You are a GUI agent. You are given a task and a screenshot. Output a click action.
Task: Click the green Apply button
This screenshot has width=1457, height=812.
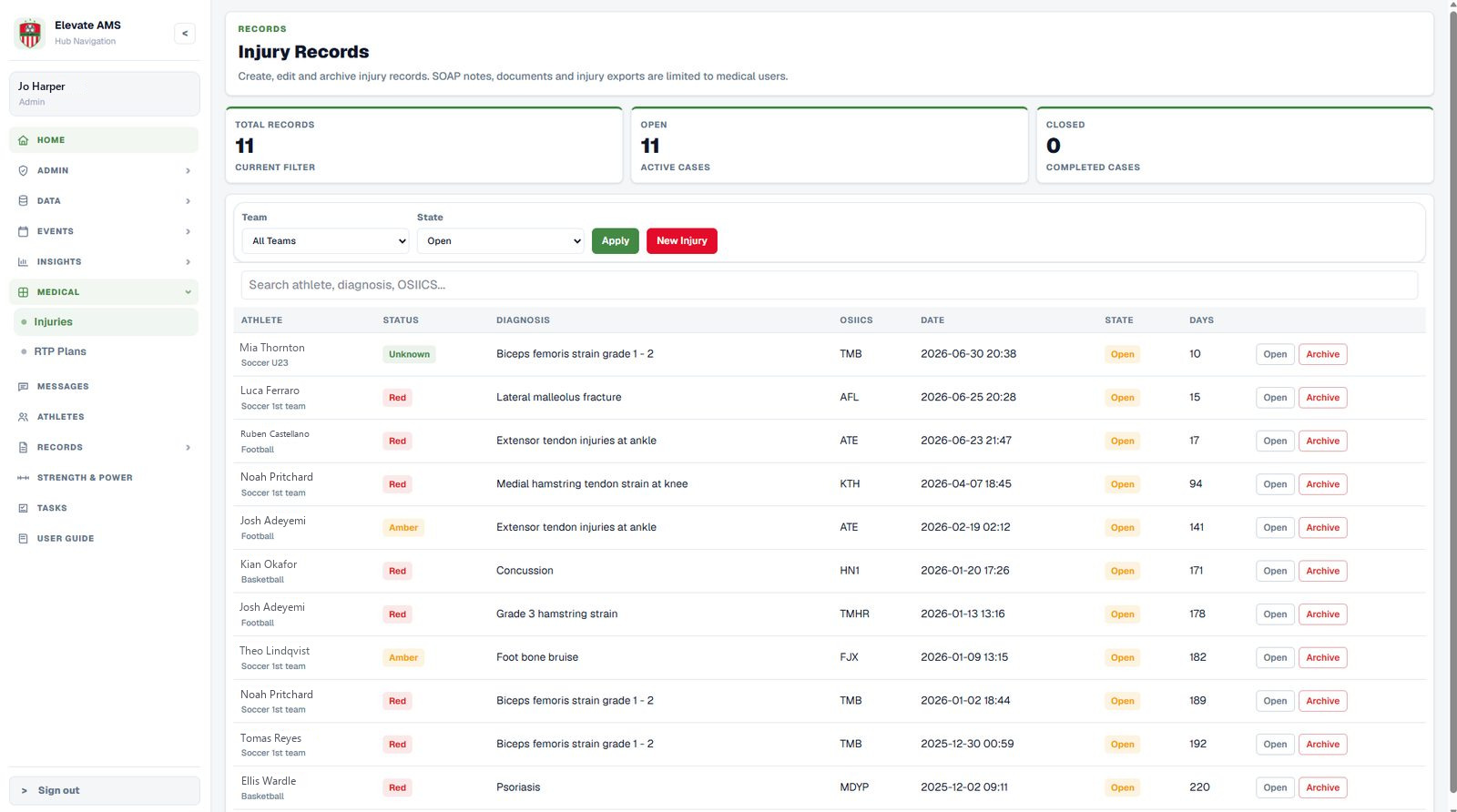tap(616, 241)
